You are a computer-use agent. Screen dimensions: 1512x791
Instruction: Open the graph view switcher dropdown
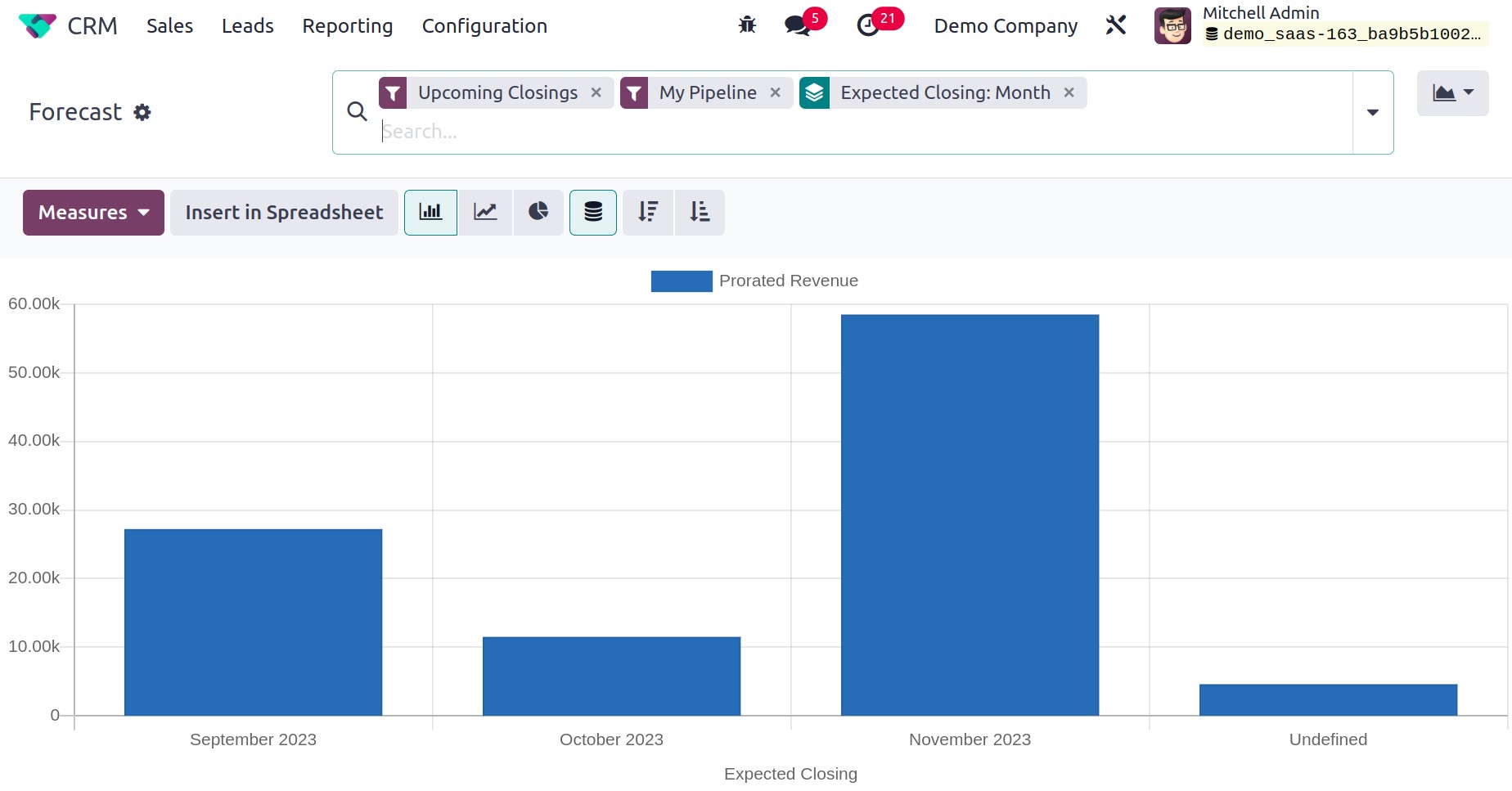[x=1452, y=93]
